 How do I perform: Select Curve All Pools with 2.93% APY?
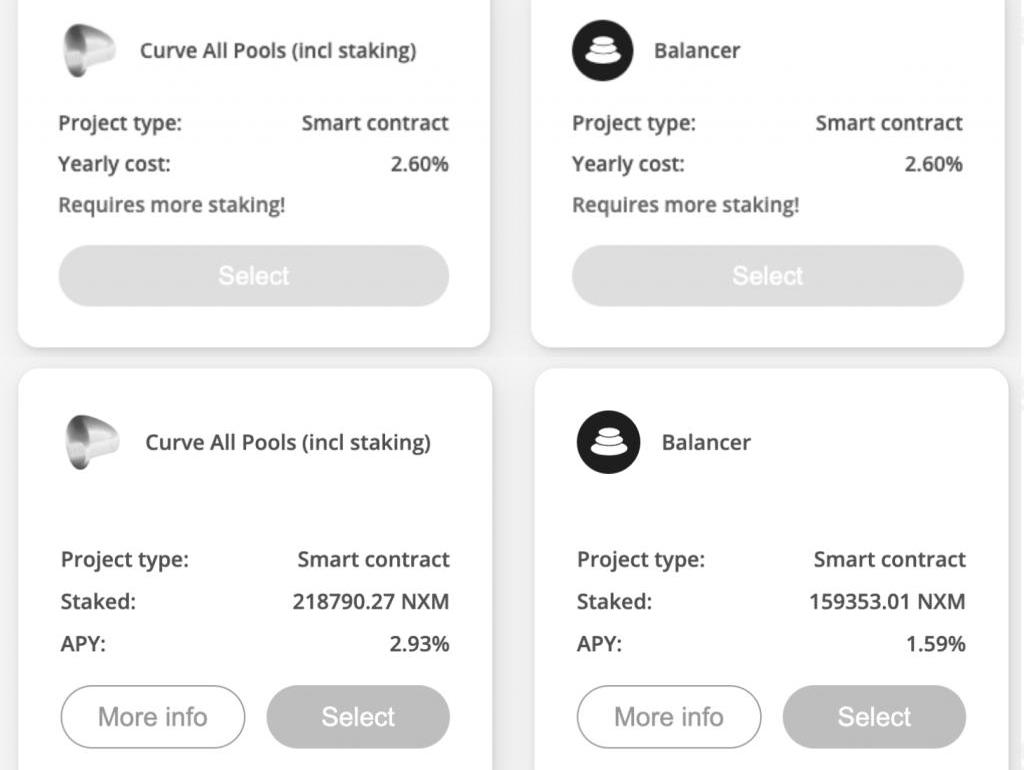tap(358, 716)
